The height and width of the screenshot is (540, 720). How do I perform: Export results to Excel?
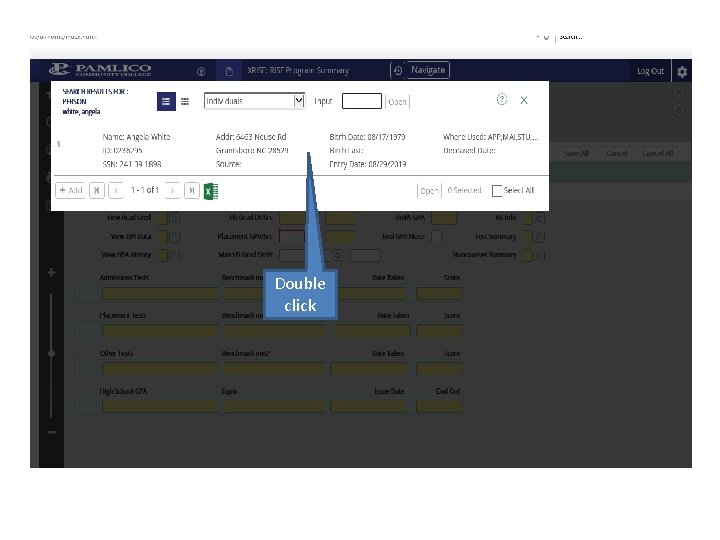211,191
